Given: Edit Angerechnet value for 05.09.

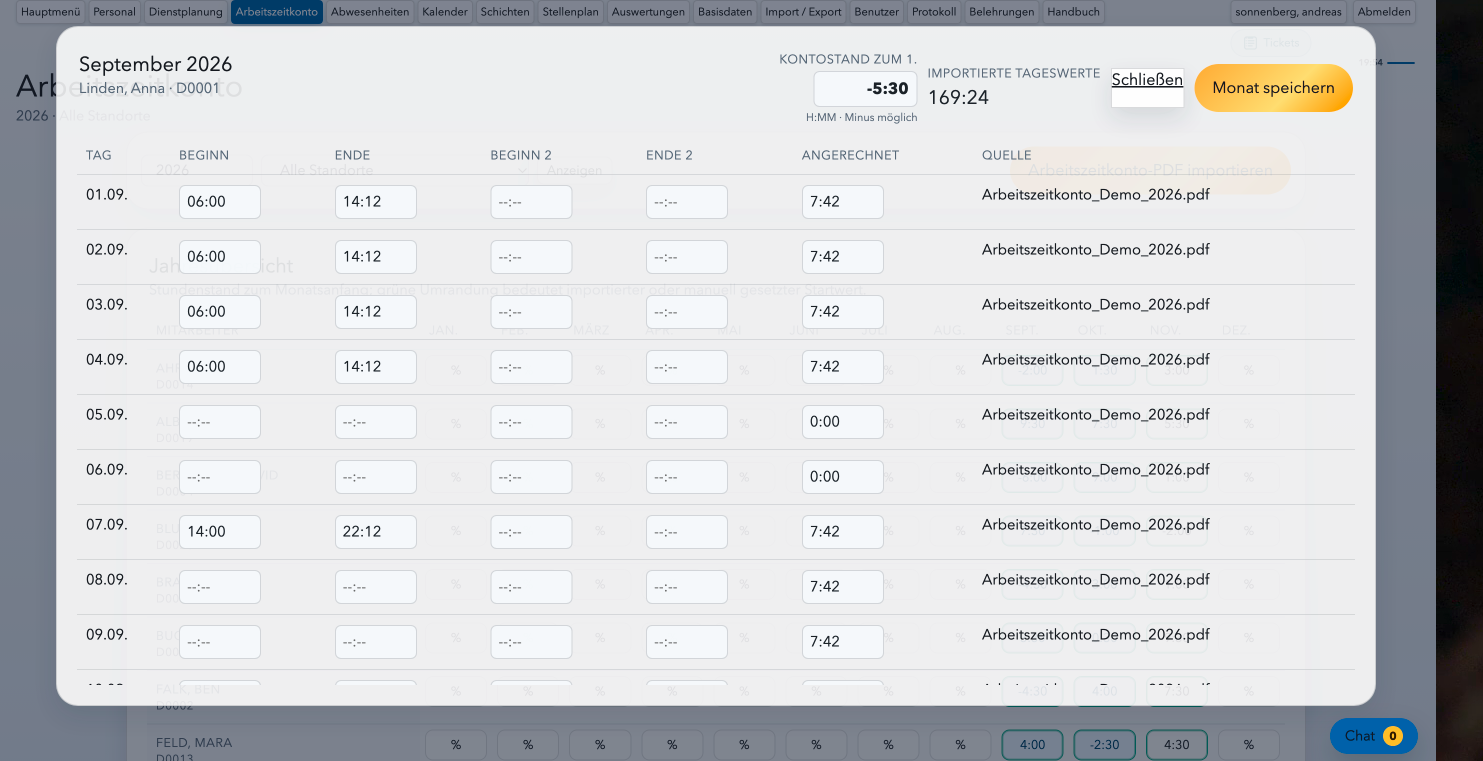Looking at the screenshot, I should click(843, 422).
